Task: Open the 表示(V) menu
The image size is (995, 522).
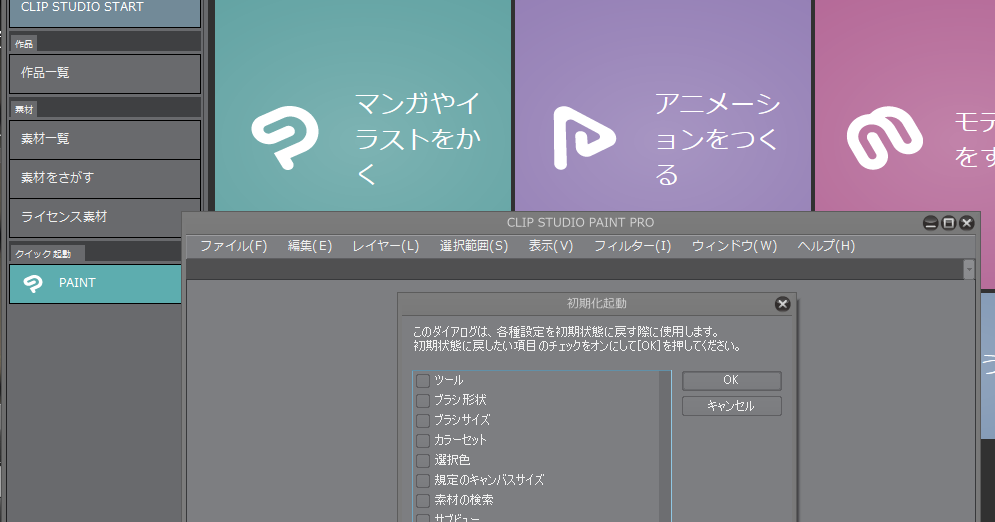Action: (x=551, y=246)
